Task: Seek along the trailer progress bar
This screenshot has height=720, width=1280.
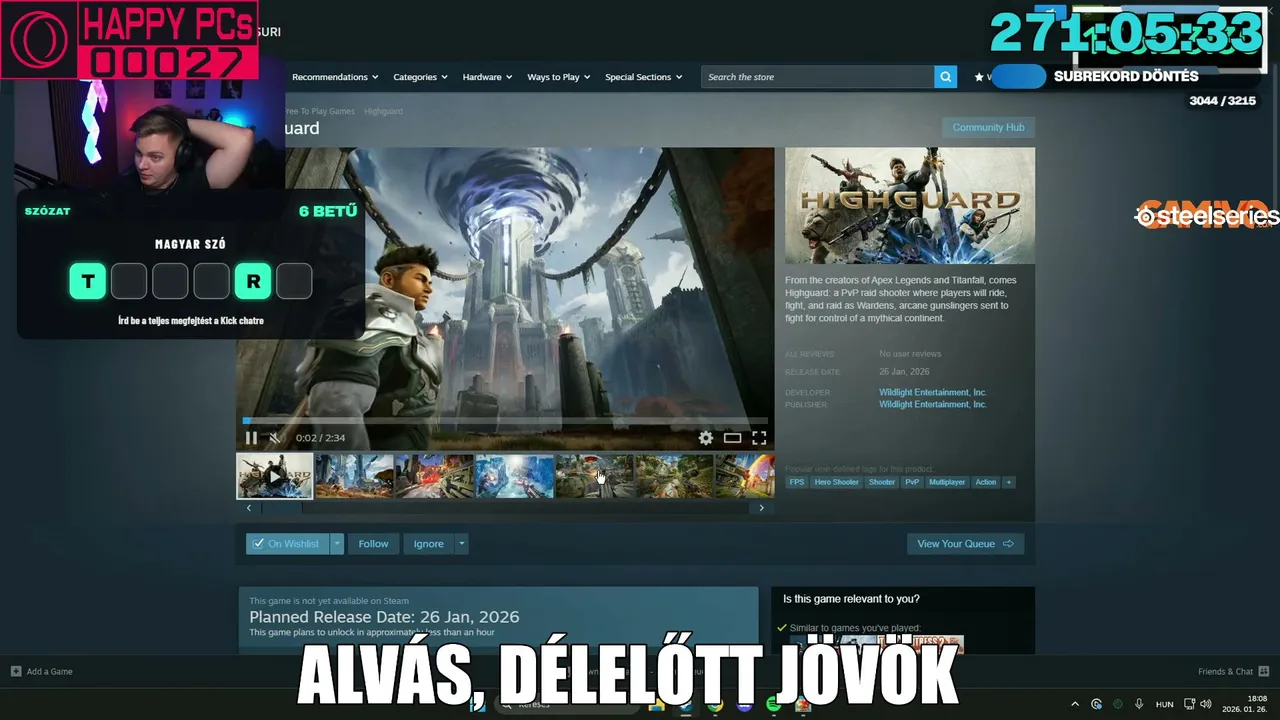Action: coord(505,421)
